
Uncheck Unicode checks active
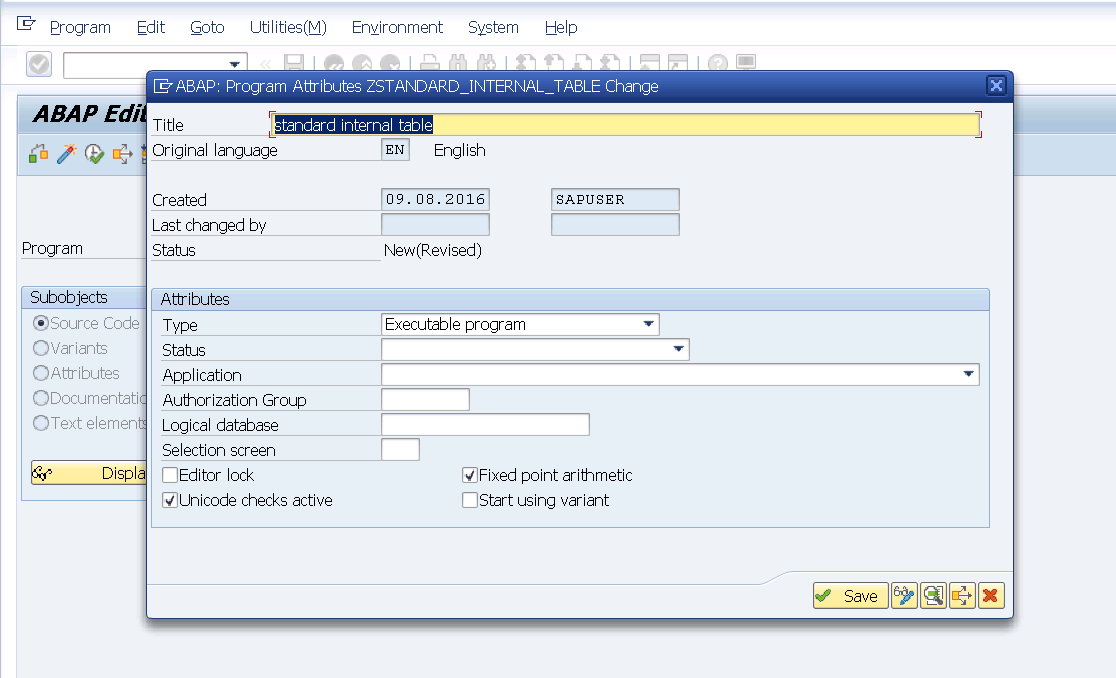tap(170, 499)
